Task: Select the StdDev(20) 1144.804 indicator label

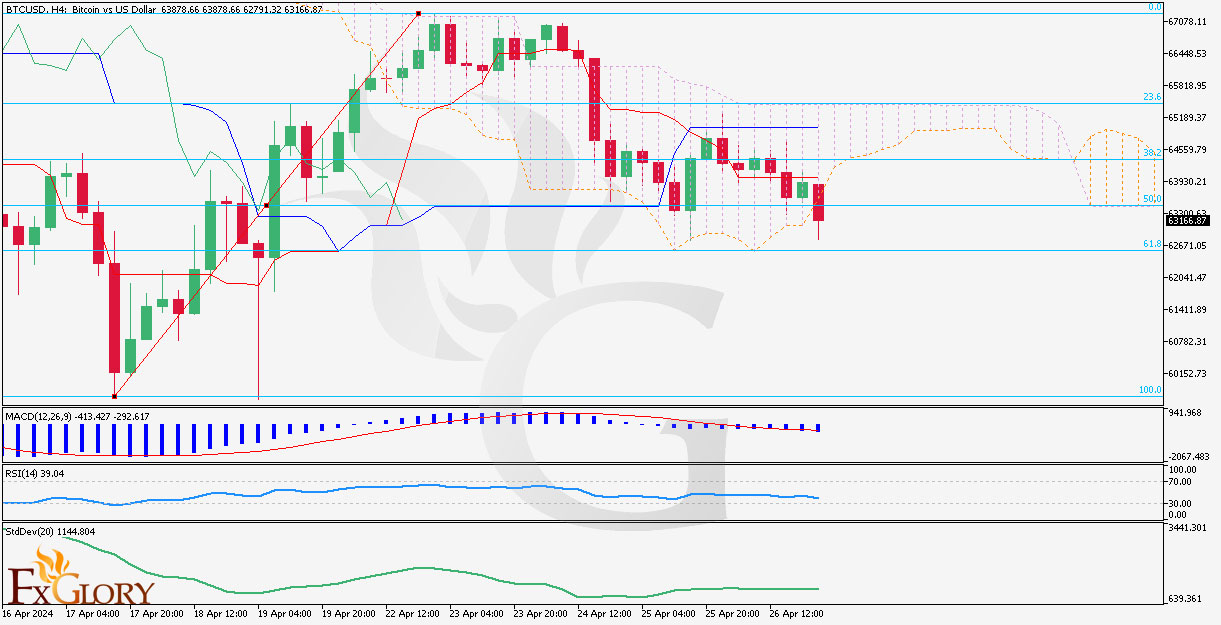Action: 50,531
